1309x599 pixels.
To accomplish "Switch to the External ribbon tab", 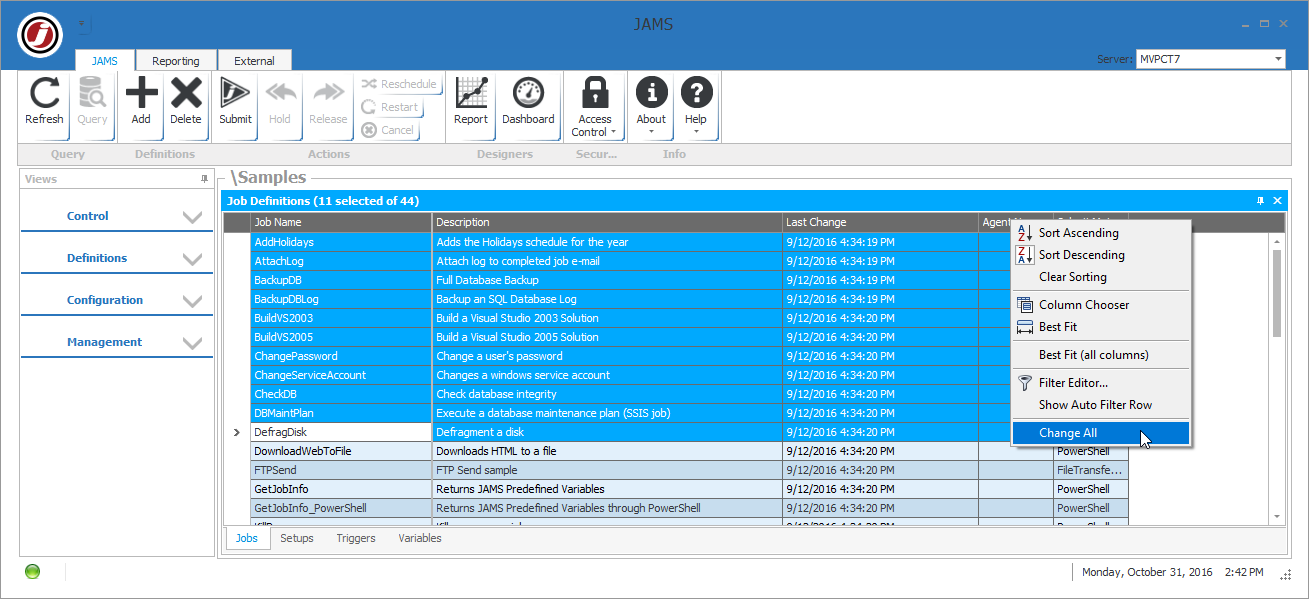I will point(255,61).
